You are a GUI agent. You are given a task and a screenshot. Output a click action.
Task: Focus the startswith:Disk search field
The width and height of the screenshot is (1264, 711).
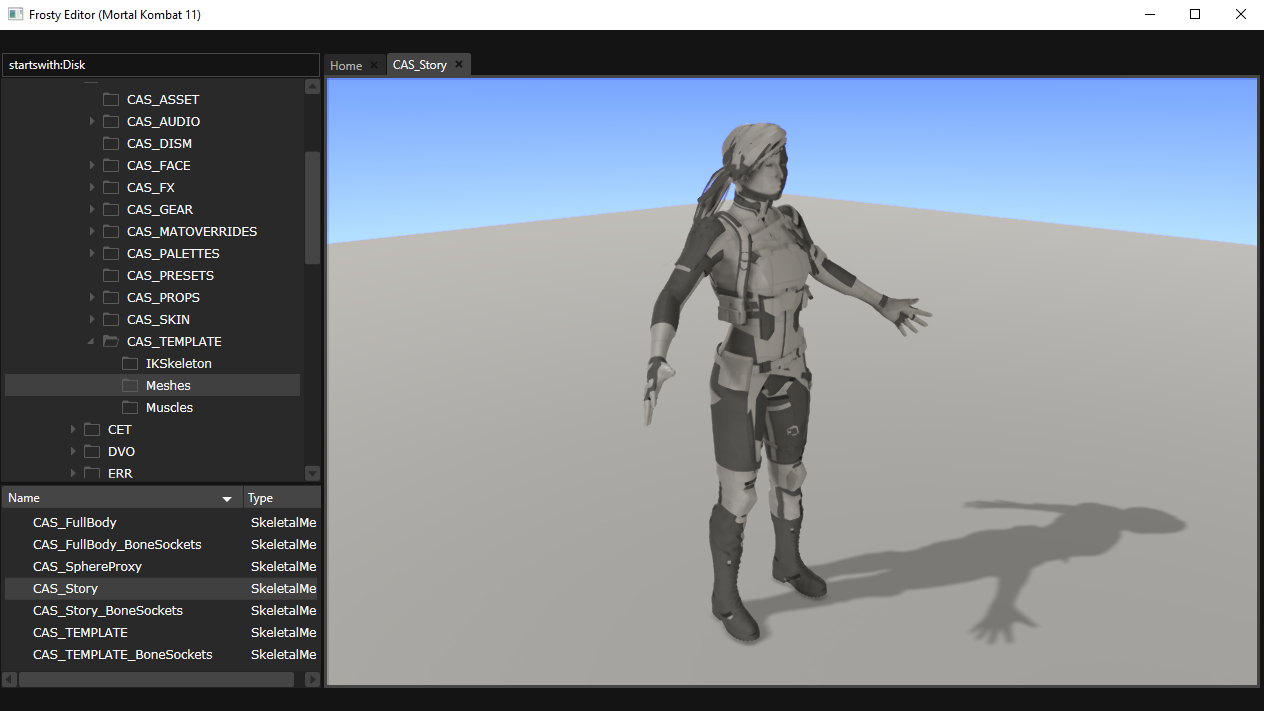160,65
